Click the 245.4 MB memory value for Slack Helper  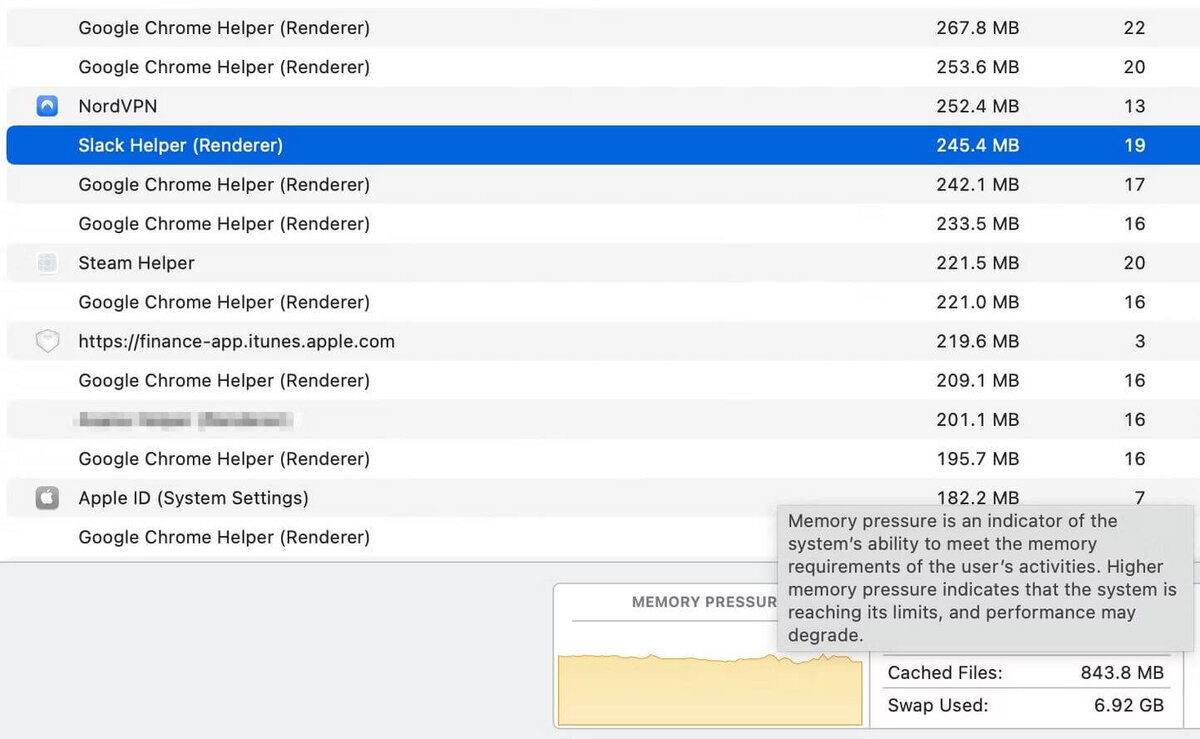(978, 145)
